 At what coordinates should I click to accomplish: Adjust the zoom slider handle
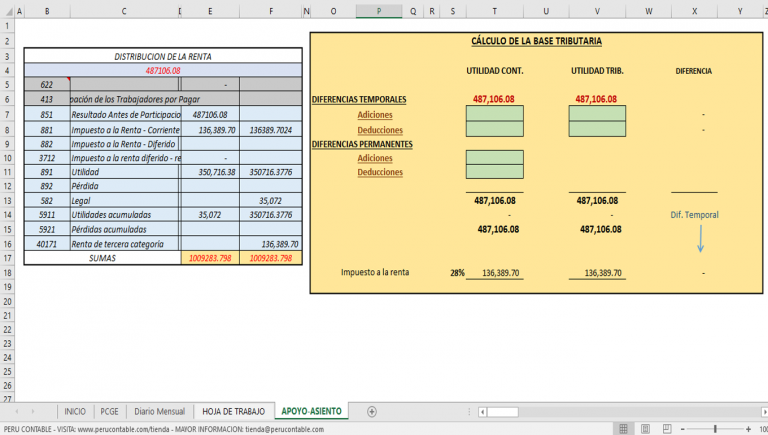715,429
